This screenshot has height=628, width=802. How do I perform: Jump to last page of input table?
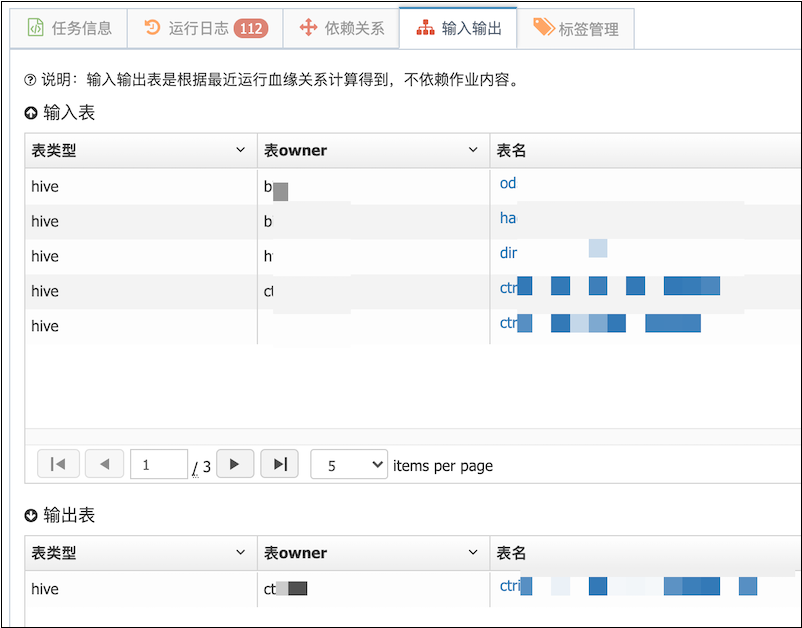[x=279, y=464]
